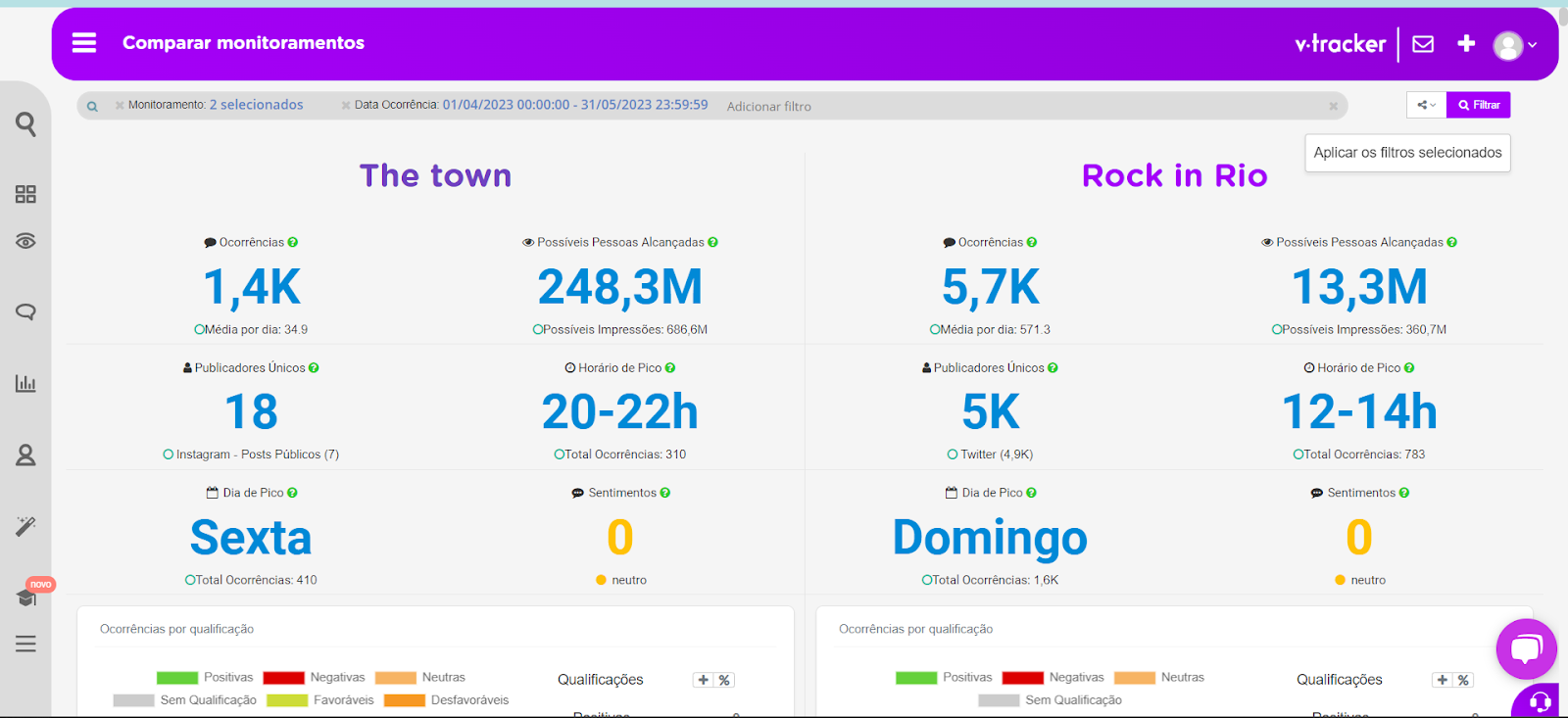Open the eye monitoring sidebar icon
This screenshot has width=1568, height=718.
point(25,241)
